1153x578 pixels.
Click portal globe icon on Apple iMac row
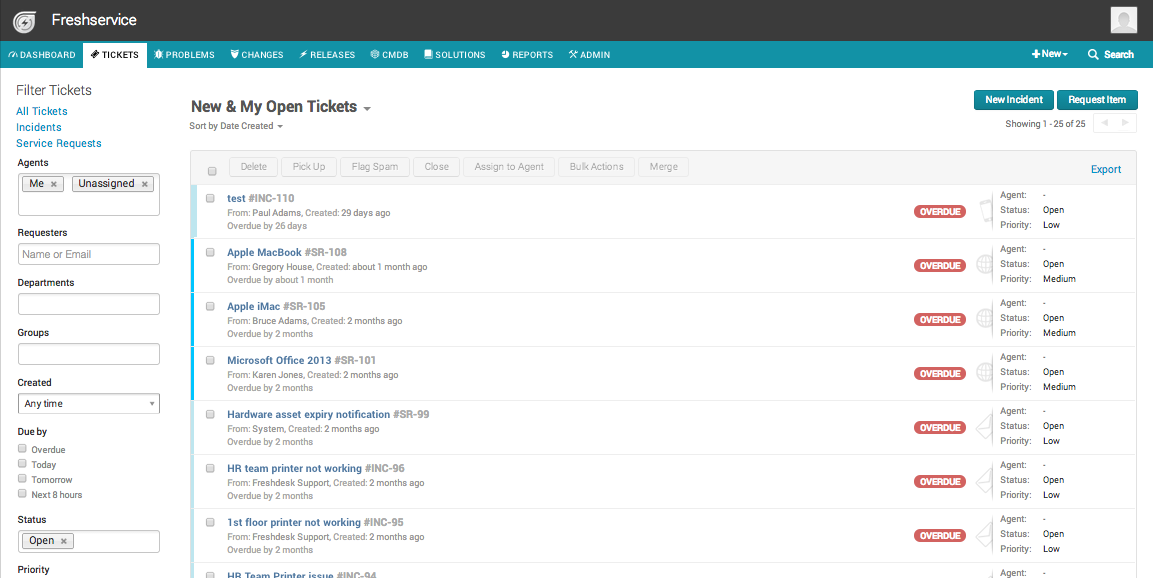(x=985, y=318)
